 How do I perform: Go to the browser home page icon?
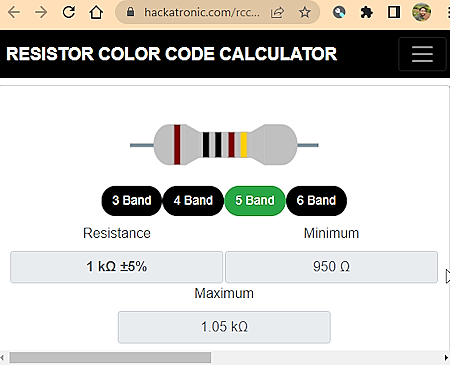coord(96,12)
